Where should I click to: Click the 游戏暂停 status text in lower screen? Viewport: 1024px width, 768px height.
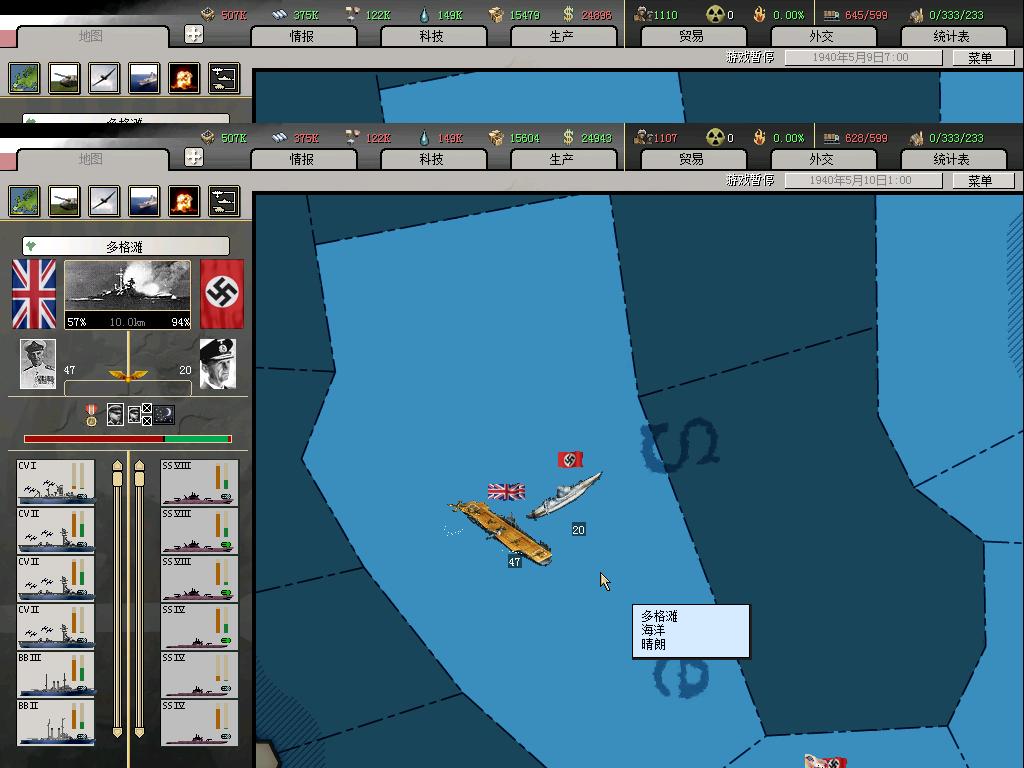click(750, 180)
